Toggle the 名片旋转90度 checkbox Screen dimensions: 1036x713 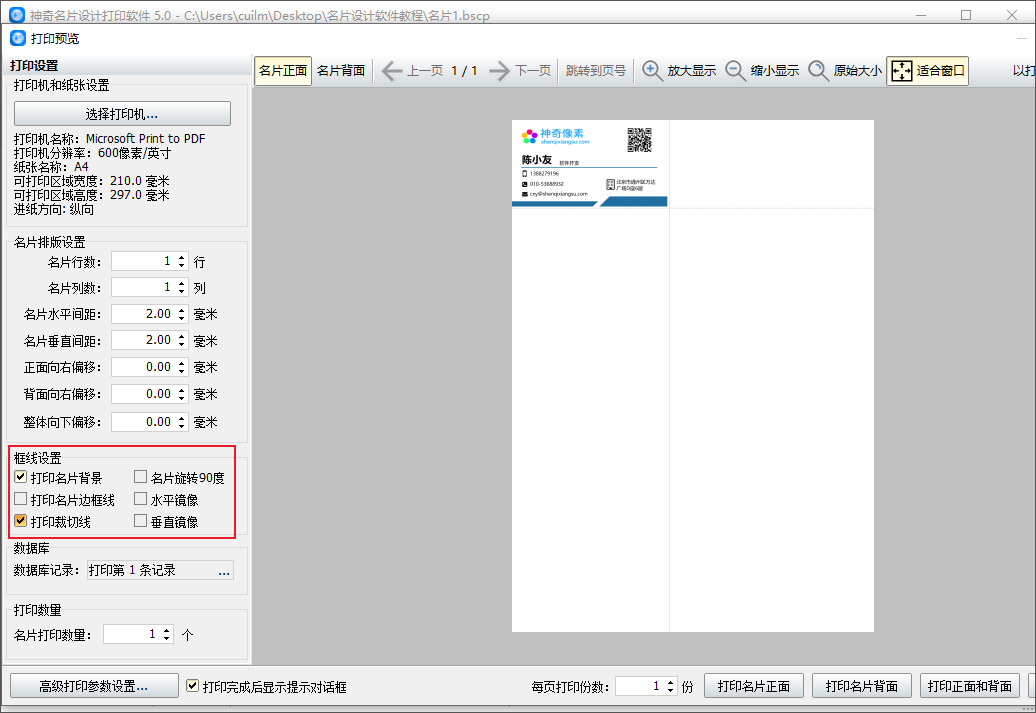pyautogui.click(x=140, y=477)
